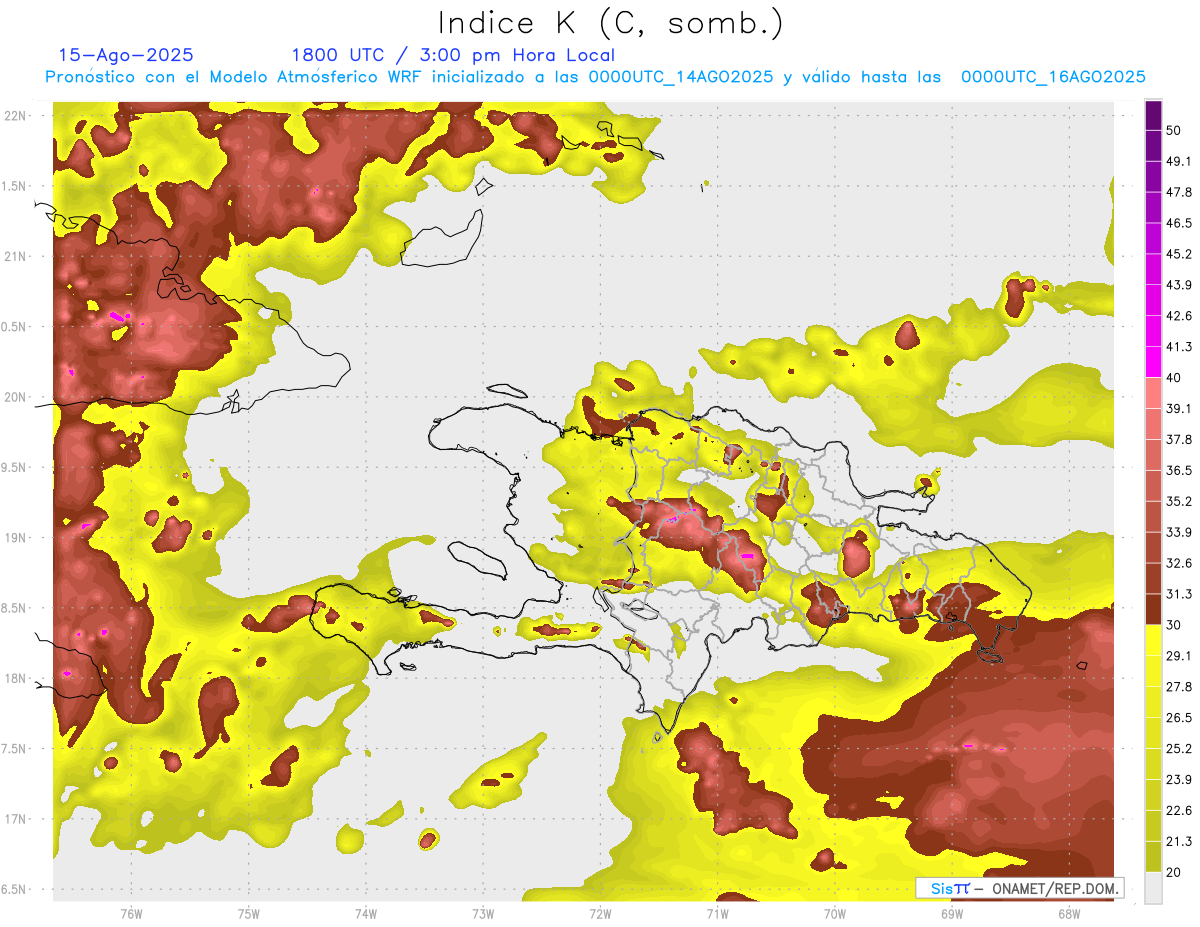The image size is (1200, 927).
Task: Click the colorbar label '30'
Action: tap(1175, 625)
